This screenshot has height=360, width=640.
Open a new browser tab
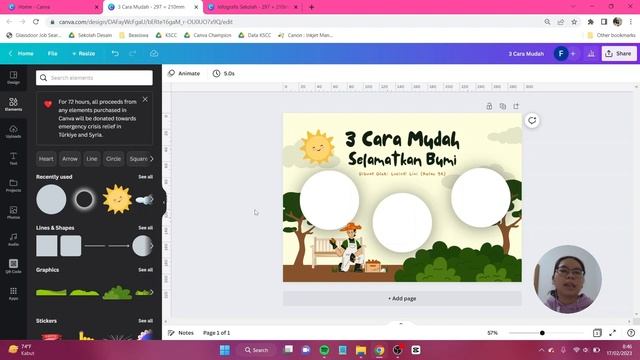click(x=311, y=7)
